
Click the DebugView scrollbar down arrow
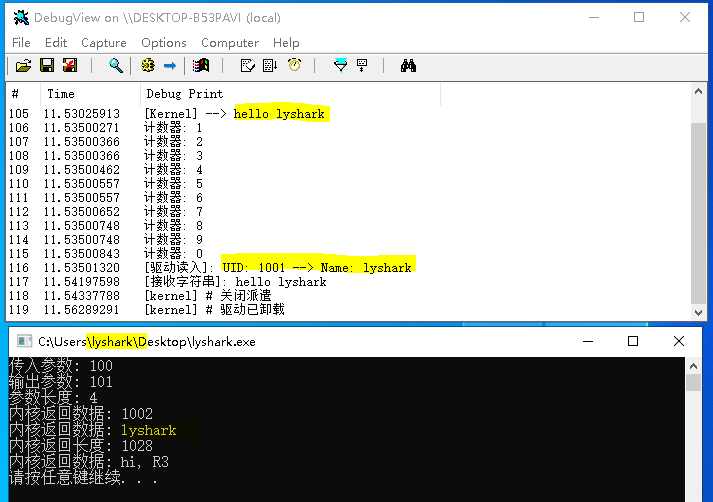[698, 313]
